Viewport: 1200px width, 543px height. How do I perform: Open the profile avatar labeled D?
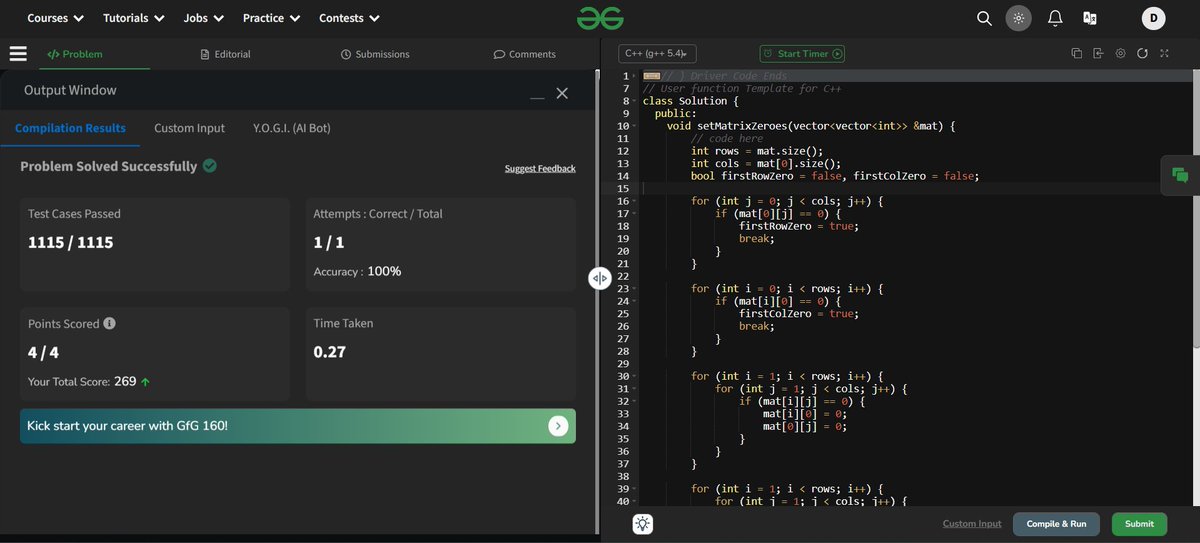[x=1154, y=18]
